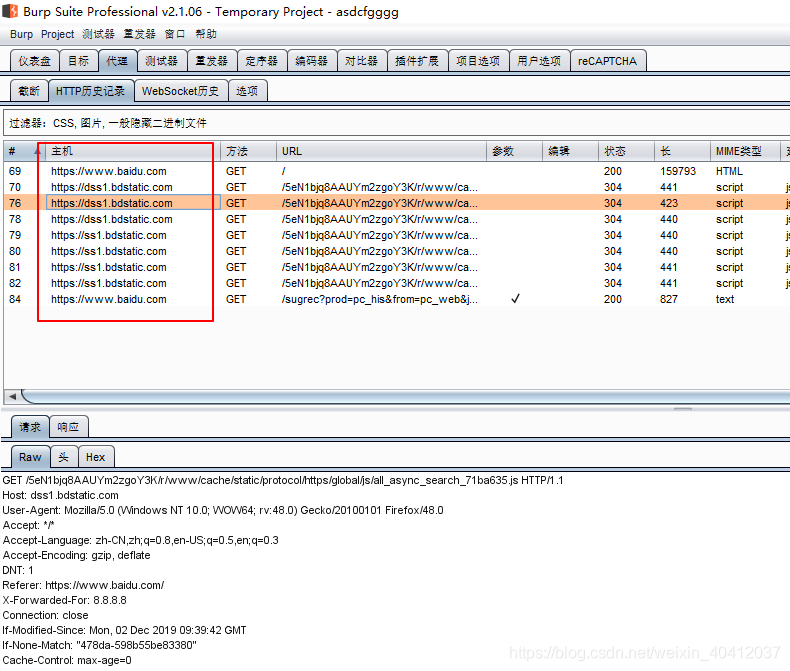790x671 pixels.
Task: Open the 对比器 tab
Action: 361,61
